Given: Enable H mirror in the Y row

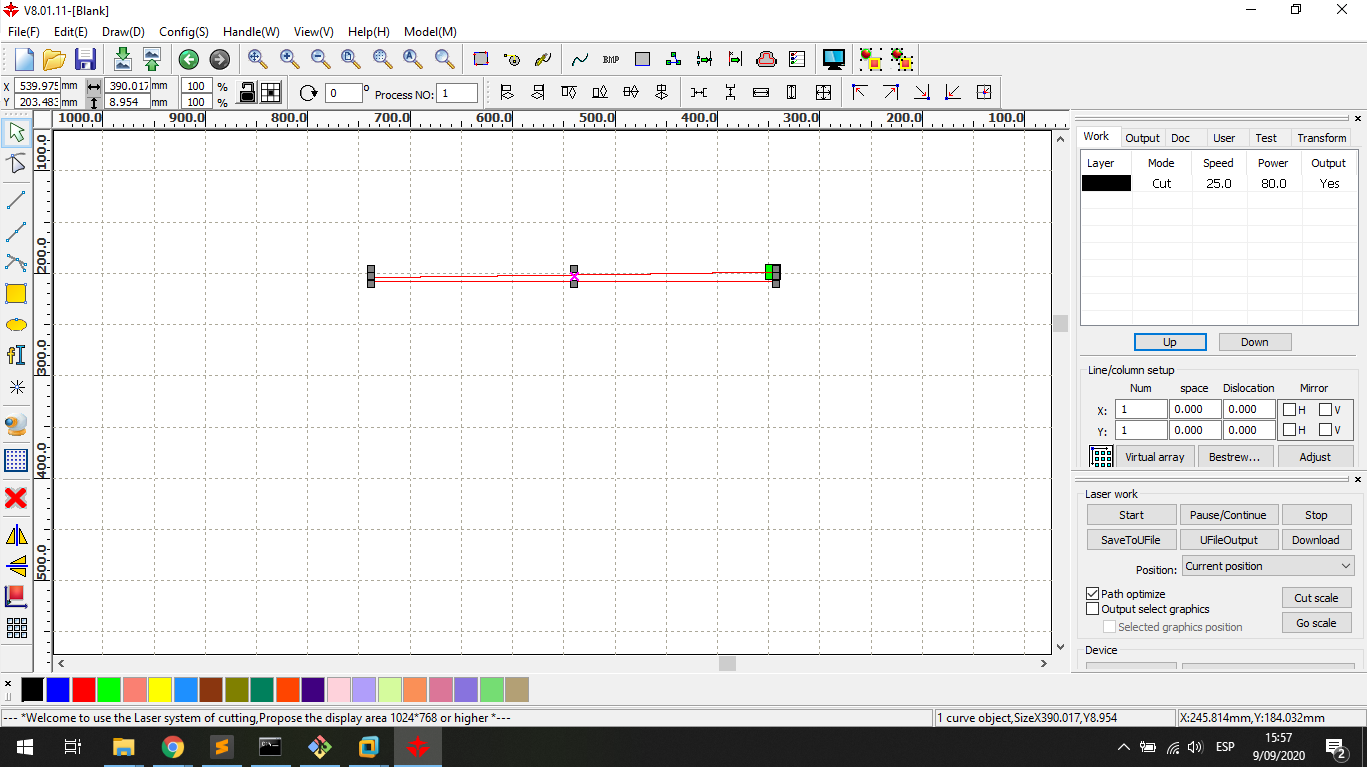Looking at the screenshot, I should tap(1290, 430).
